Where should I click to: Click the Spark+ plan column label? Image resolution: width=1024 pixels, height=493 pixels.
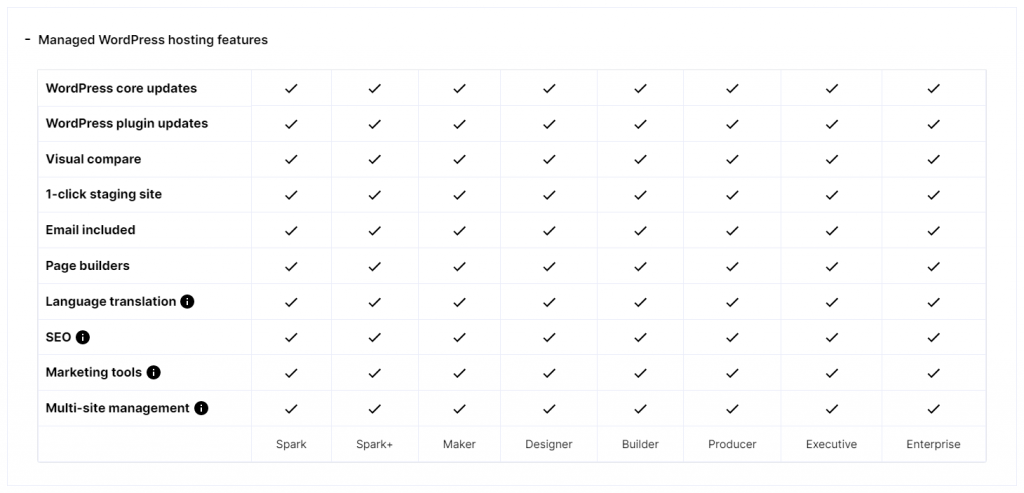point(374,444)
